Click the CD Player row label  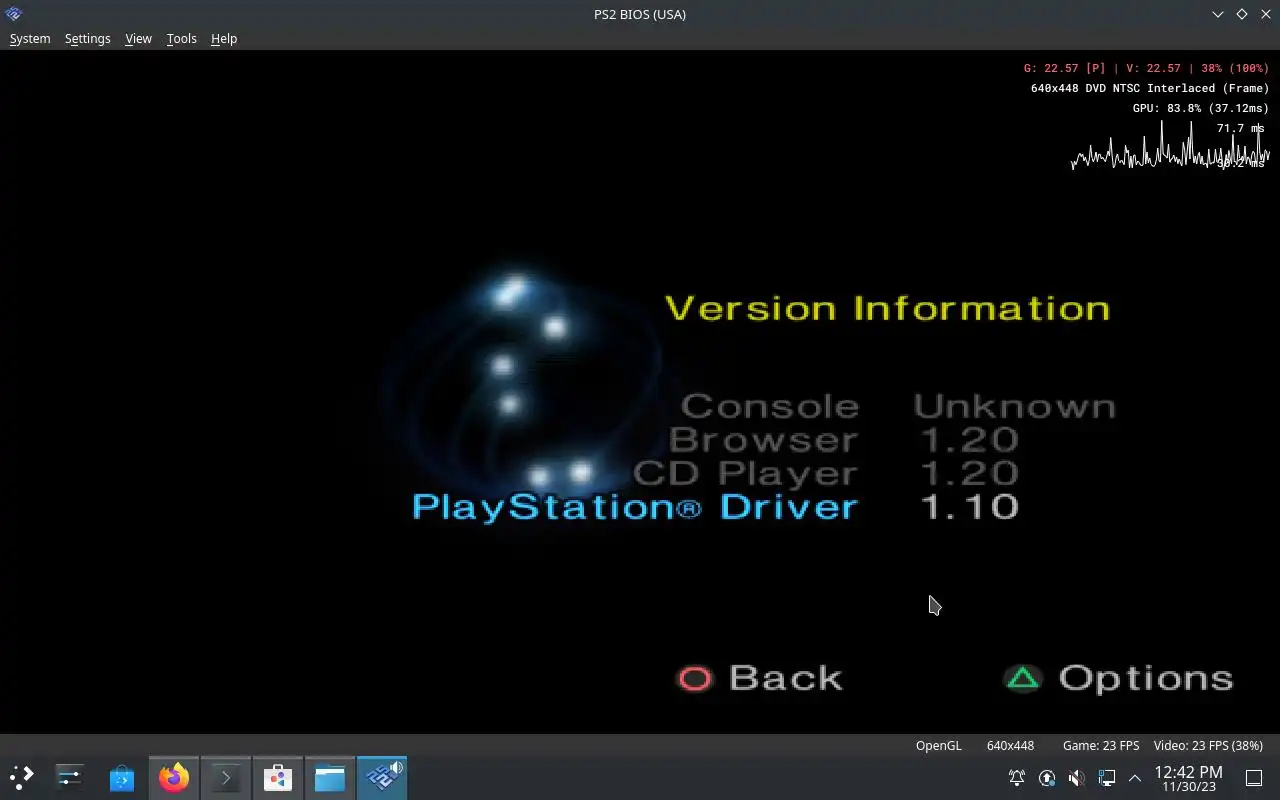745,473
